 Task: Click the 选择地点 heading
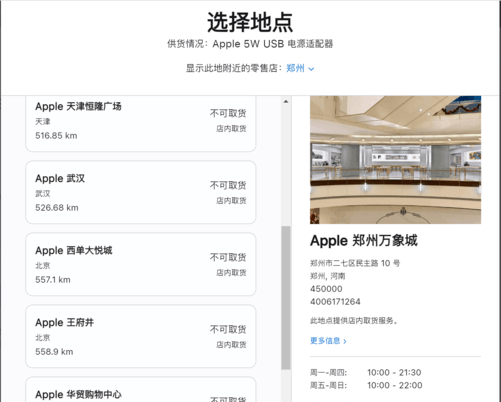click(250, 22)
